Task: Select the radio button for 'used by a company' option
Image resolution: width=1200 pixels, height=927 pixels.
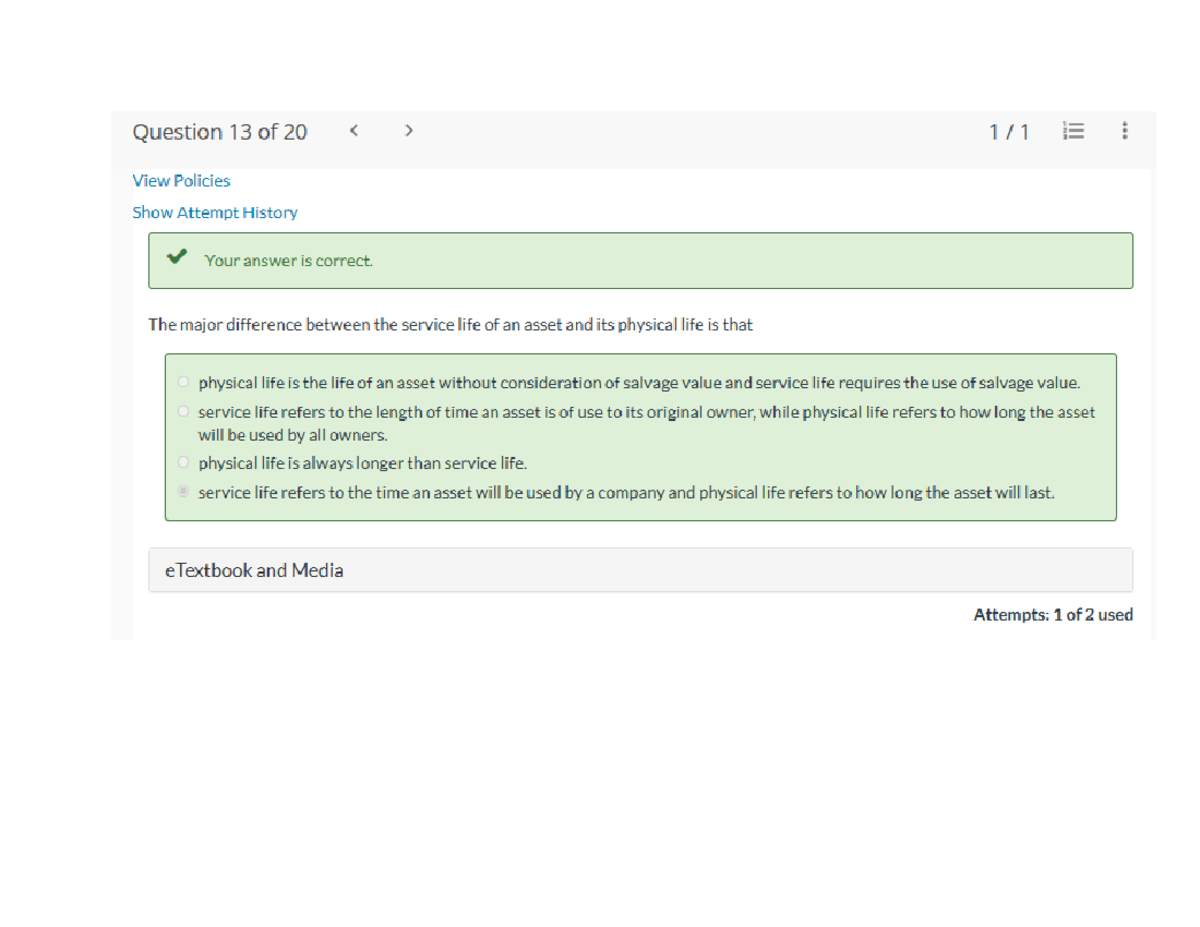Action: 182,492
